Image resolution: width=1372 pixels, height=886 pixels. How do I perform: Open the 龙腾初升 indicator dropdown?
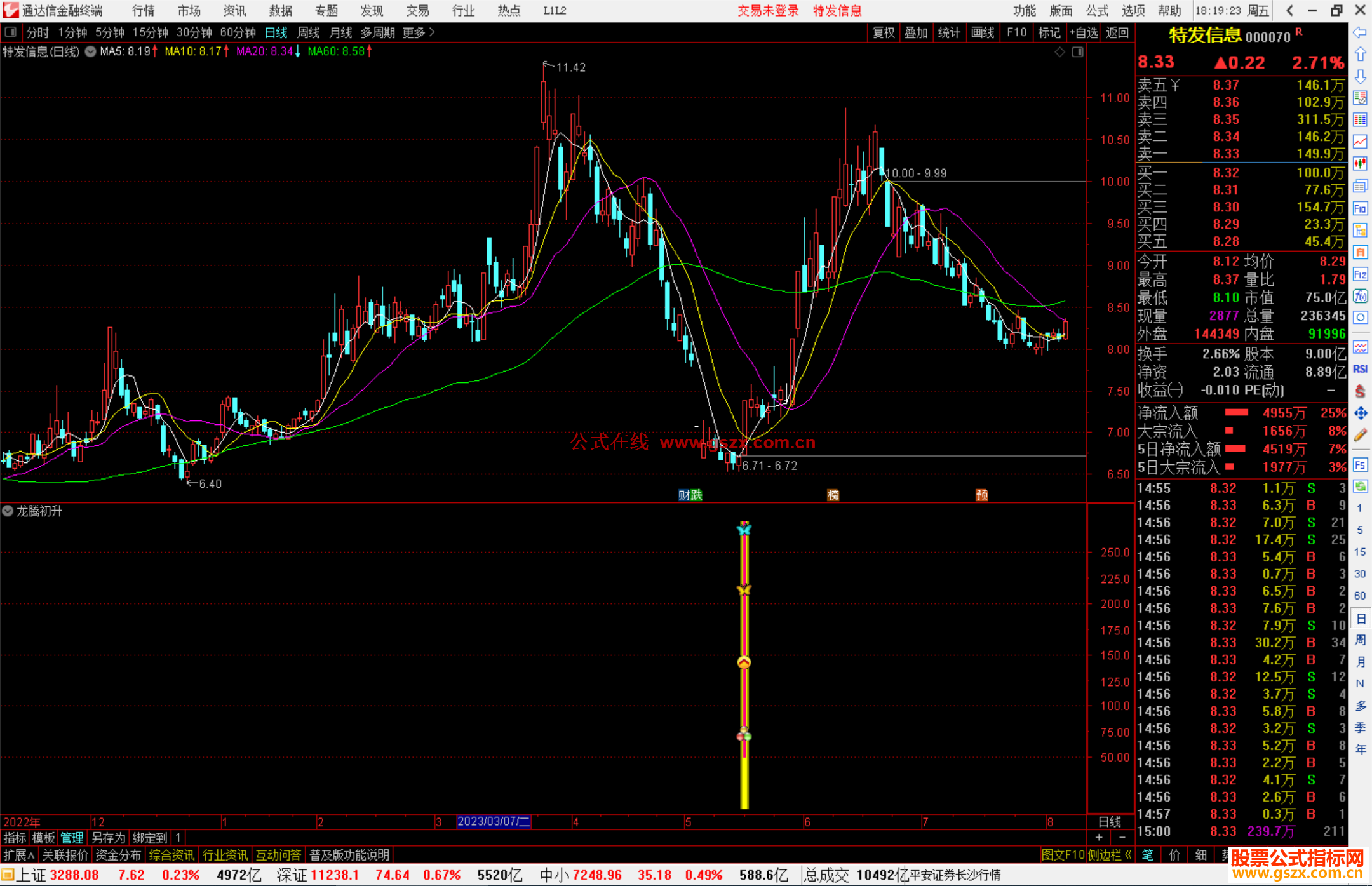[x=8, y=511]
